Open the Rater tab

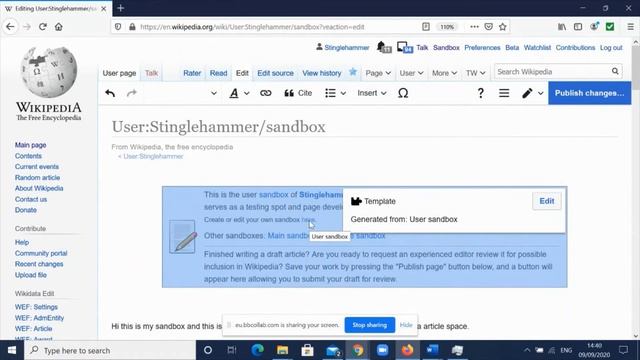192,73
